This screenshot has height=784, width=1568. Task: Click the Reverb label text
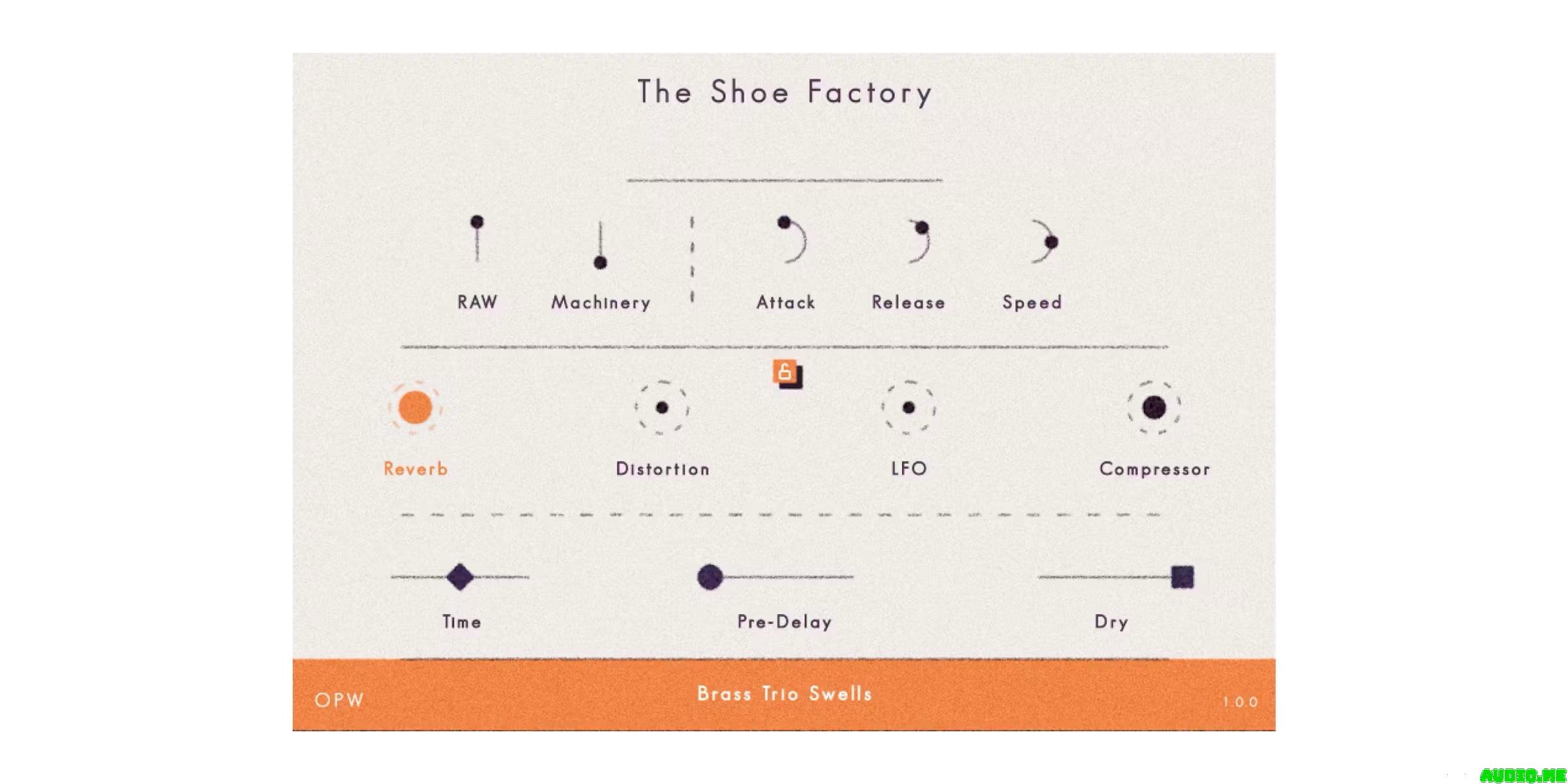pyautogui.click(x=416, y=469)
